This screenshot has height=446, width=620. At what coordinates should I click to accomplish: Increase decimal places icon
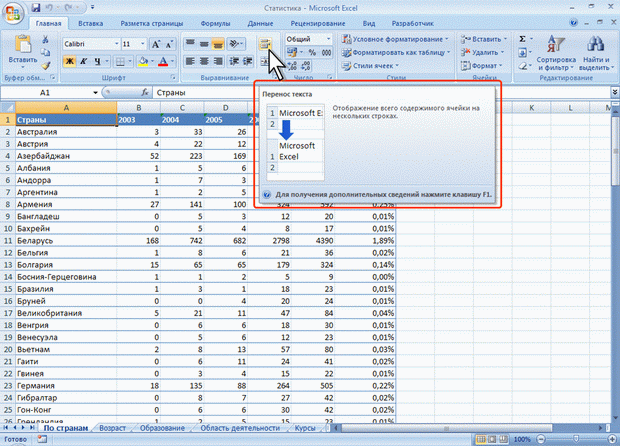click(x=292, y=66)
